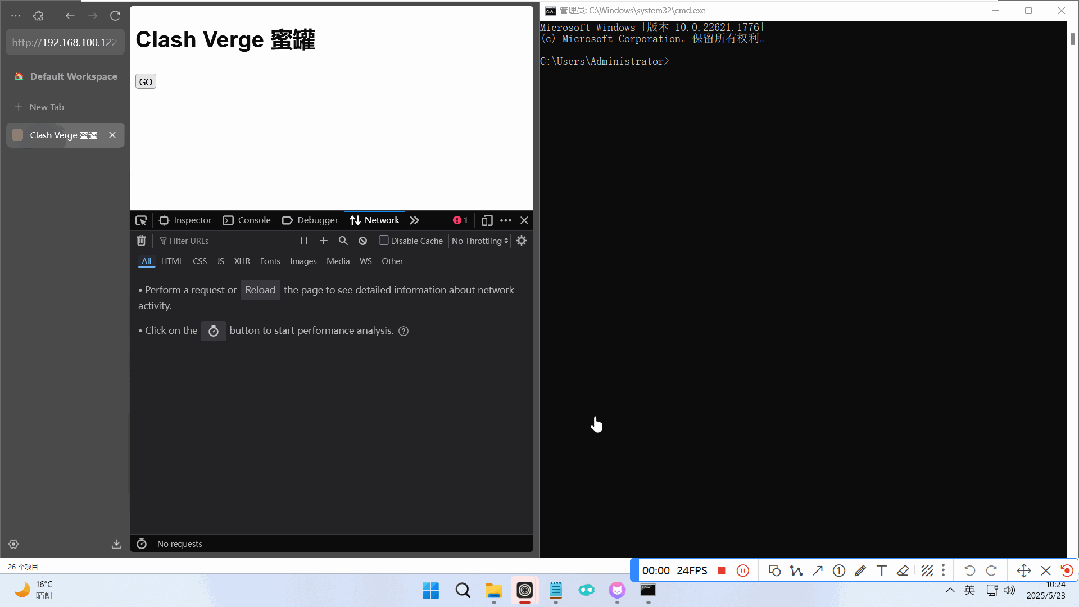Filter requests by HTML
This screenshot has height=607, width=1079.
click(172, 262)
